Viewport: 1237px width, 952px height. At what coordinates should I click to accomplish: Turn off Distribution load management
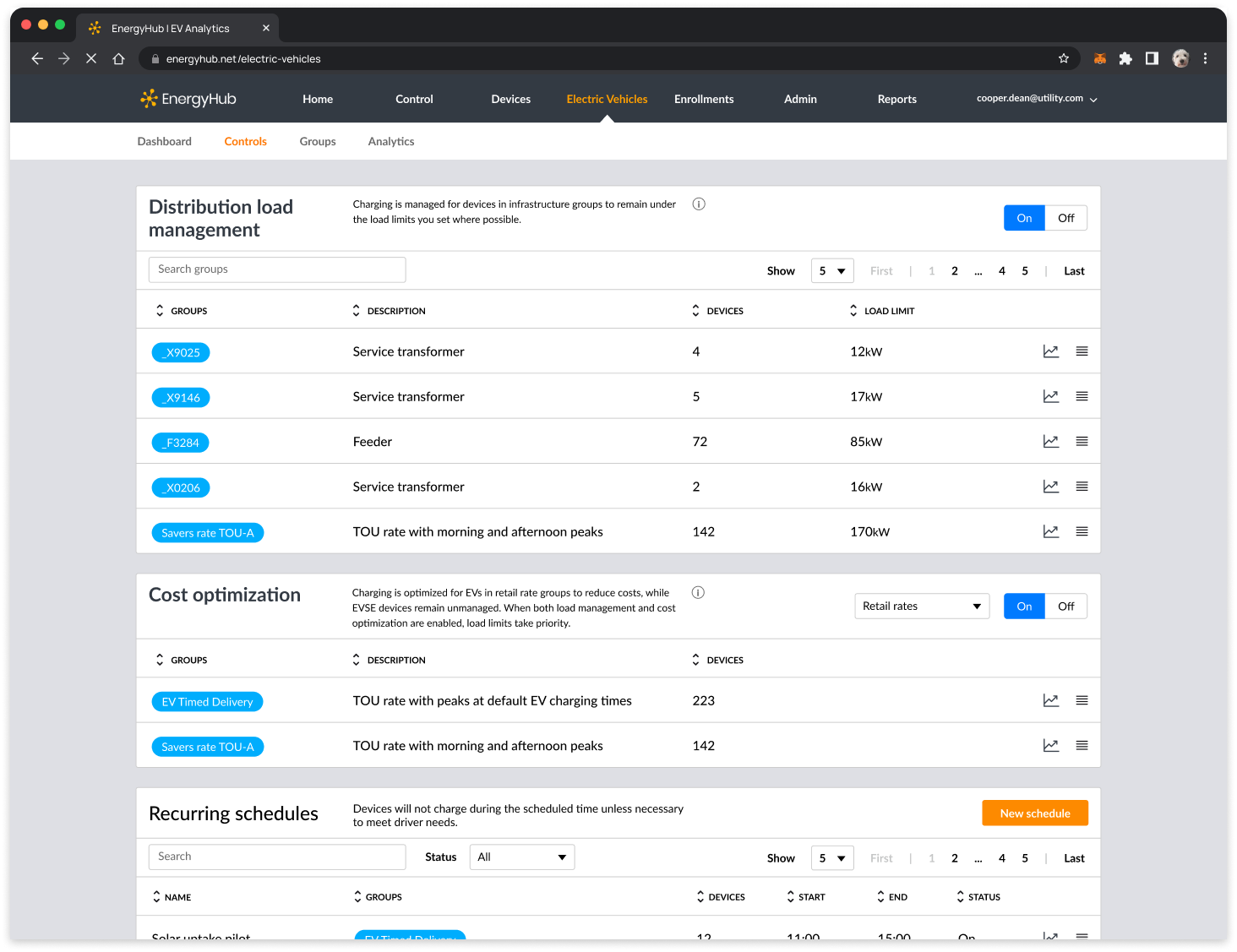point(1065,218)
